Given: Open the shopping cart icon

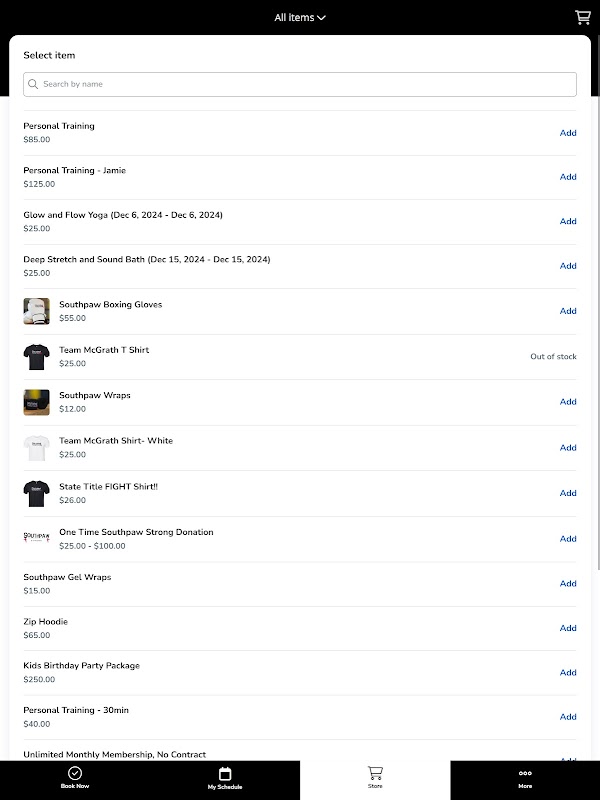Looking at the screenshot, I should [582, 17].
